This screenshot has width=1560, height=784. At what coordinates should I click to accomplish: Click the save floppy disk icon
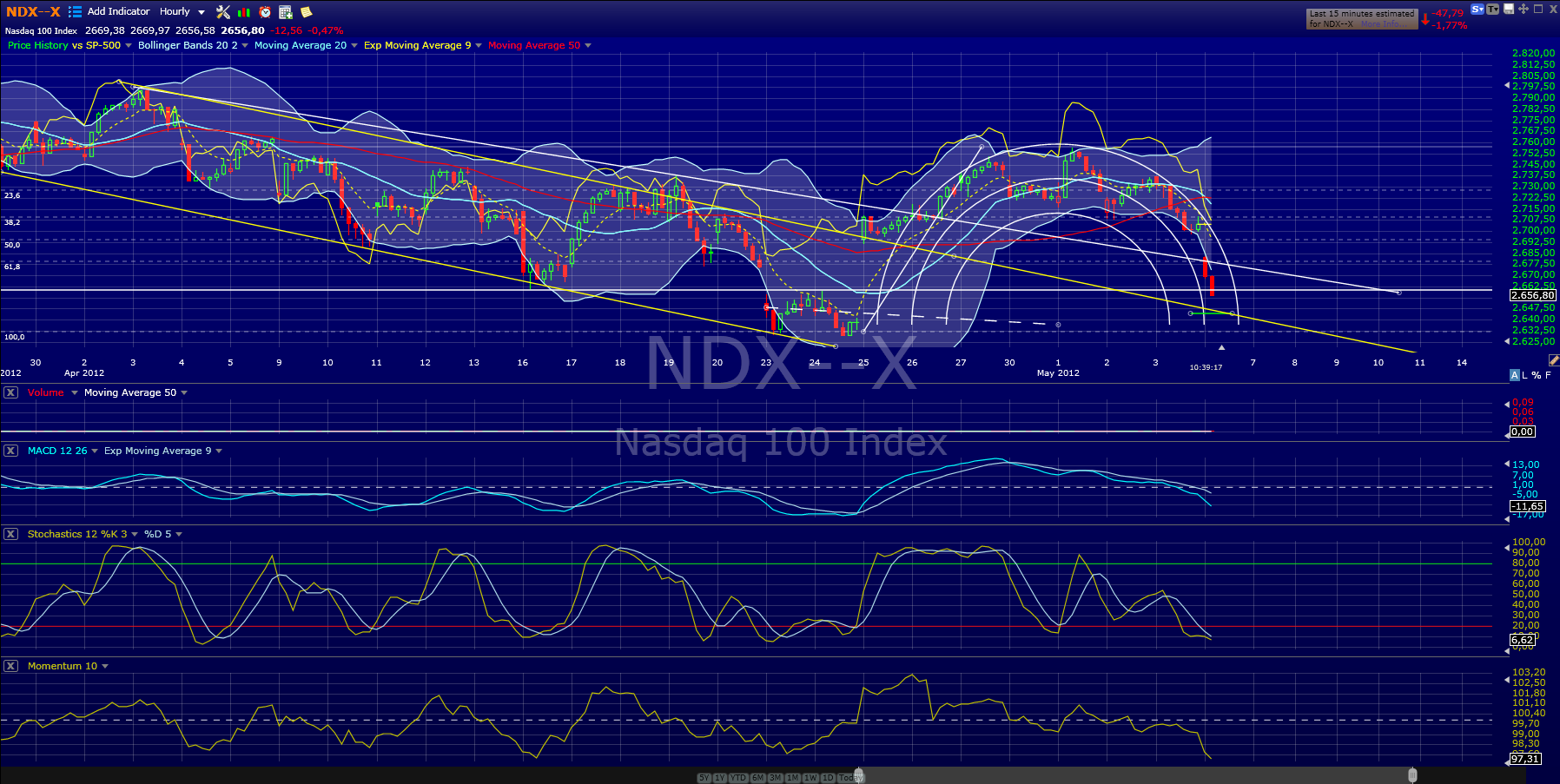[x=1509, y=10]
